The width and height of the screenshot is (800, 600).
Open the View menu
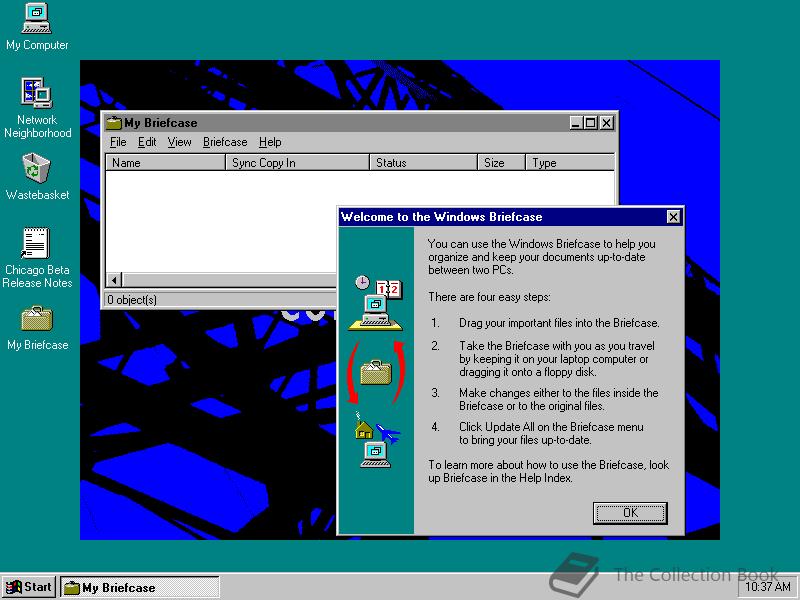(x=179, y=142)
